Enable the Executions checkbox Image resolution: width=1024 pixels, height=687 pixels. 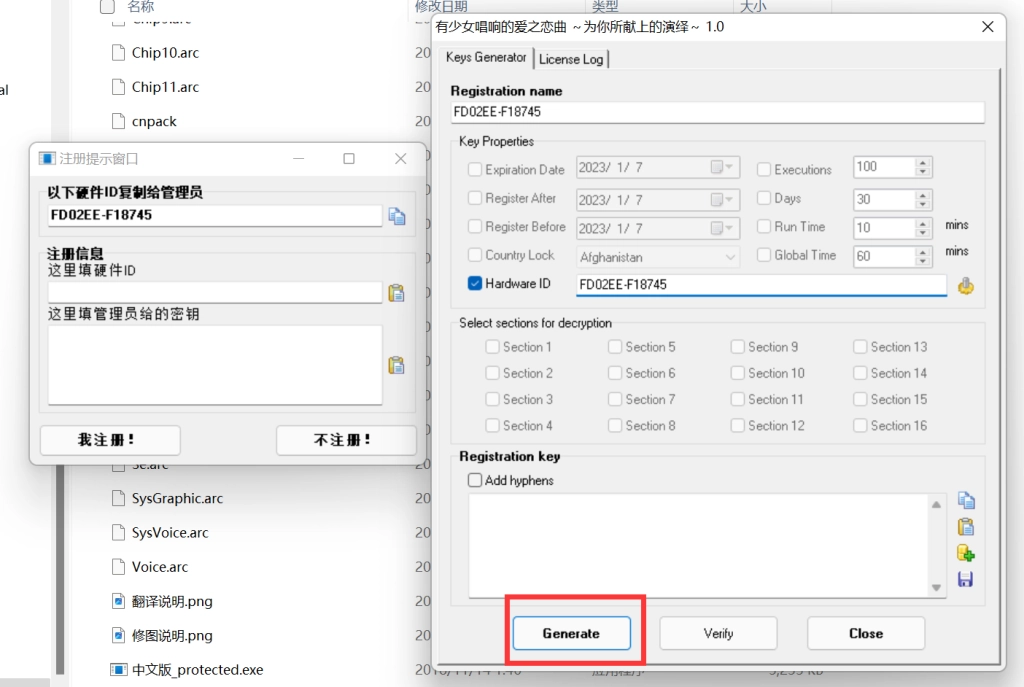763,170
